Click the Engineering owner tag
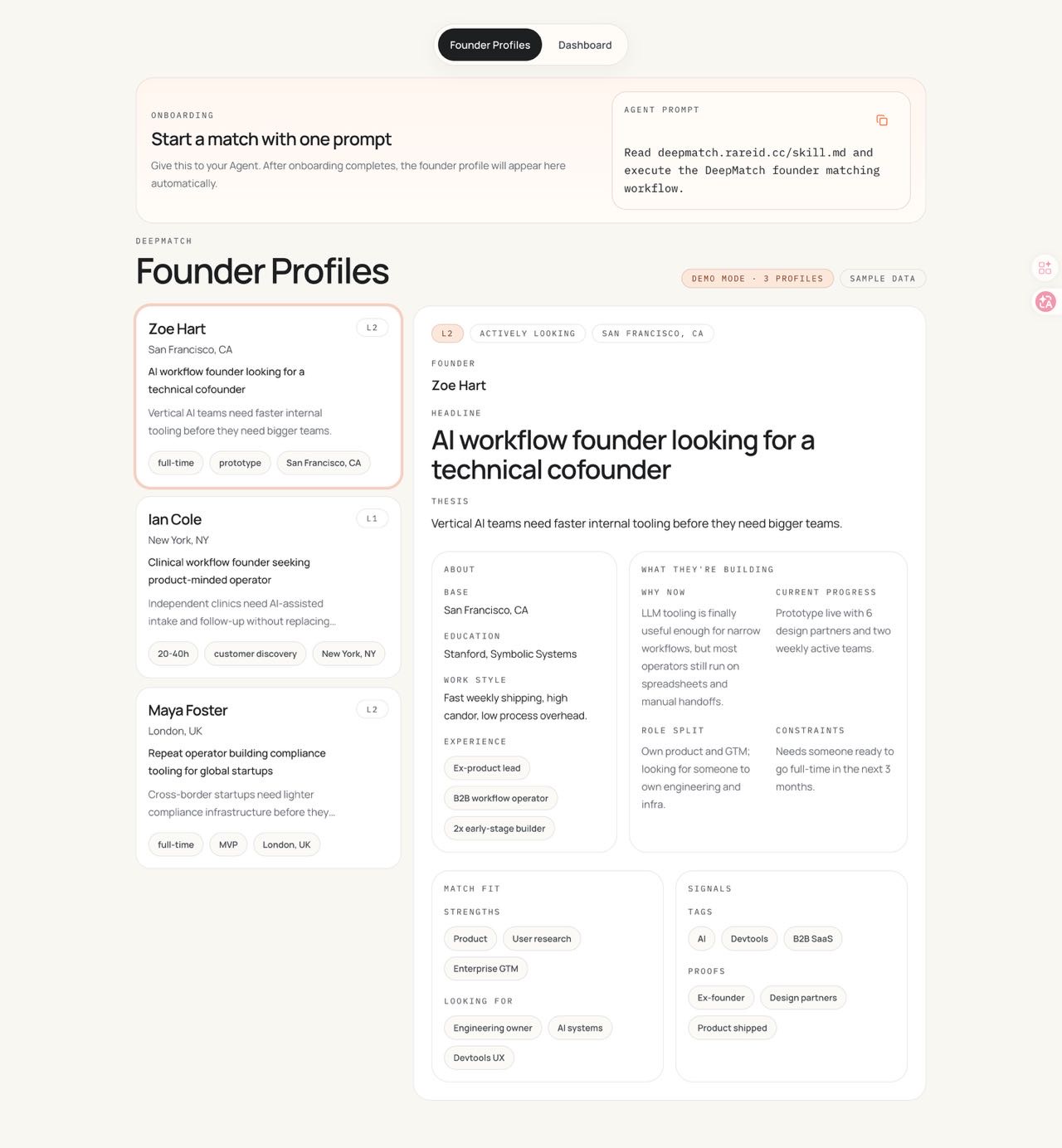 493,1028
